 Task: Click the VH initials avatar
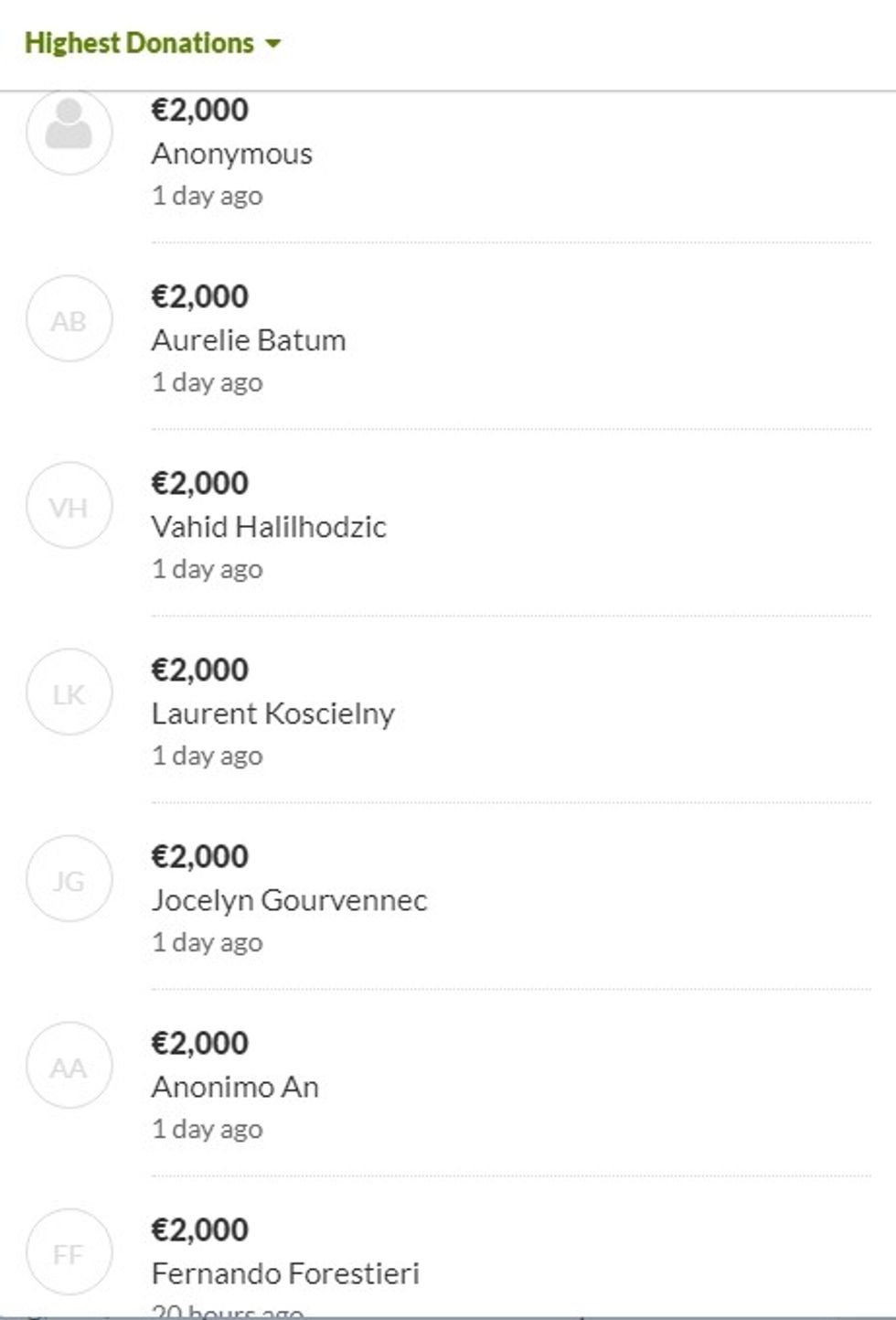(69, 506)
